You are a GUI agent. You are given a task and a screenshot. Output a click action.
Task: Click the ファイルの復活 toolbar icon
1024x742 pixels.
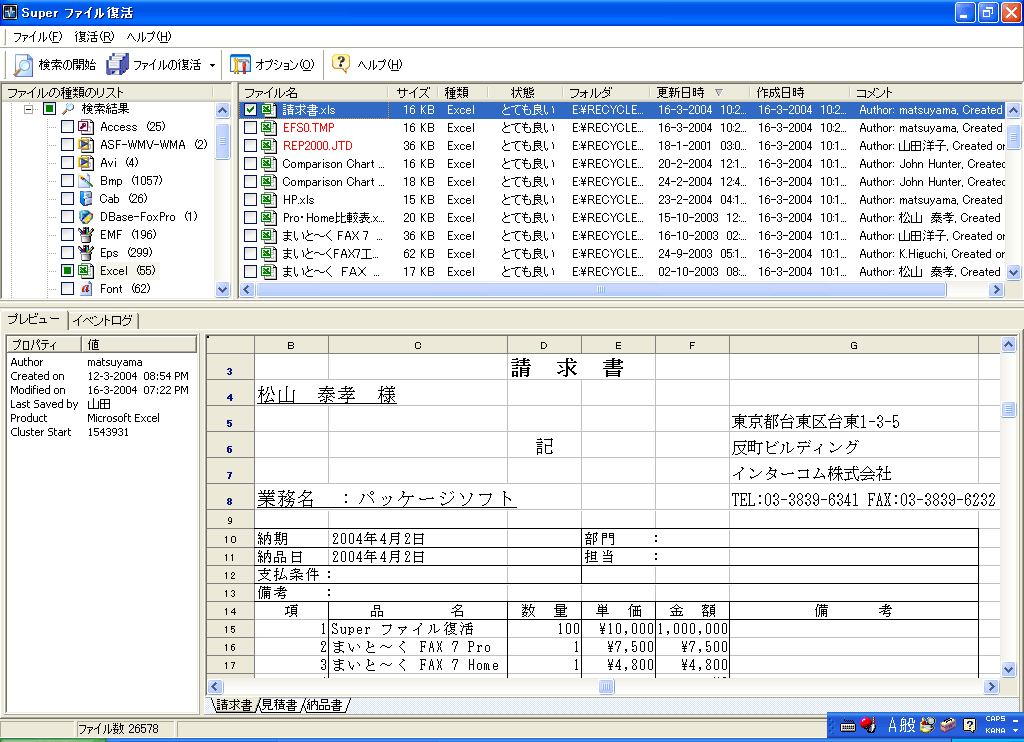pos(118,65)
